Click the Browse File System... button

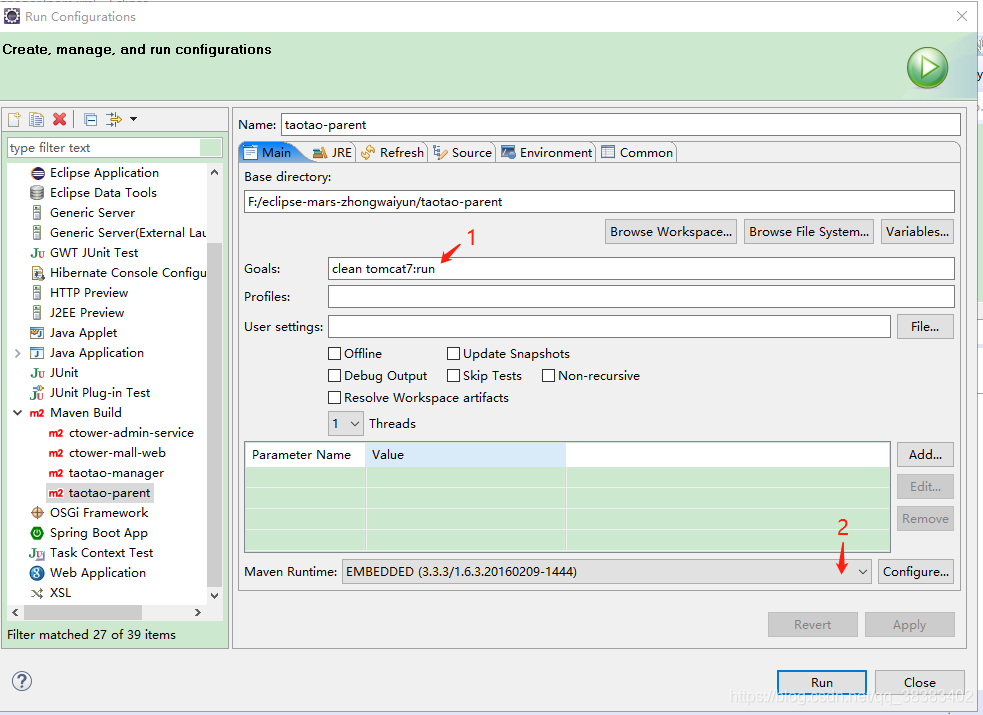[809, 232]
